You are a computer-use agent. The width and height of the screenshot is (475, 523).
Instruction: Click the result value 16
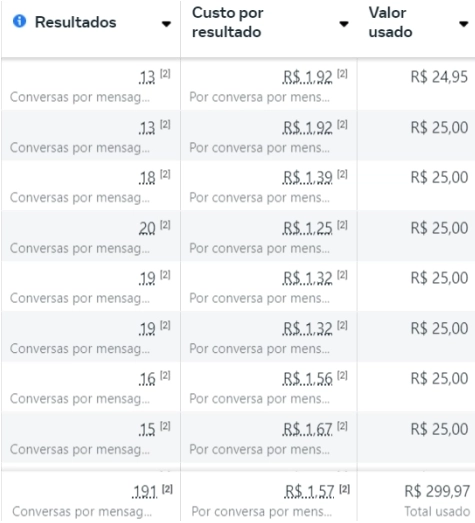(x=147, y=379)
